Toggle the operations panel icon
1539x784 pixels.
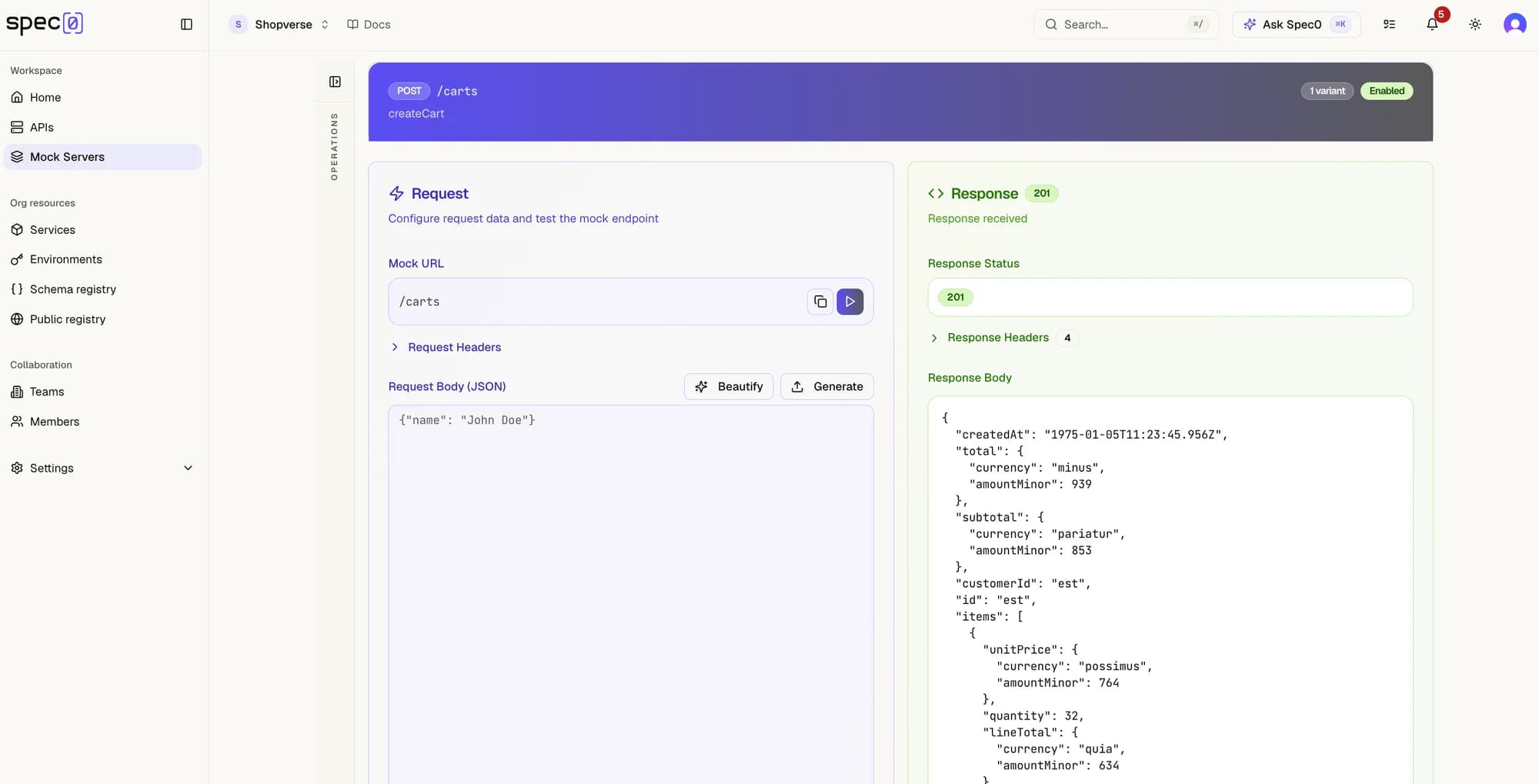pyautogui.click(x=335, y=82)
